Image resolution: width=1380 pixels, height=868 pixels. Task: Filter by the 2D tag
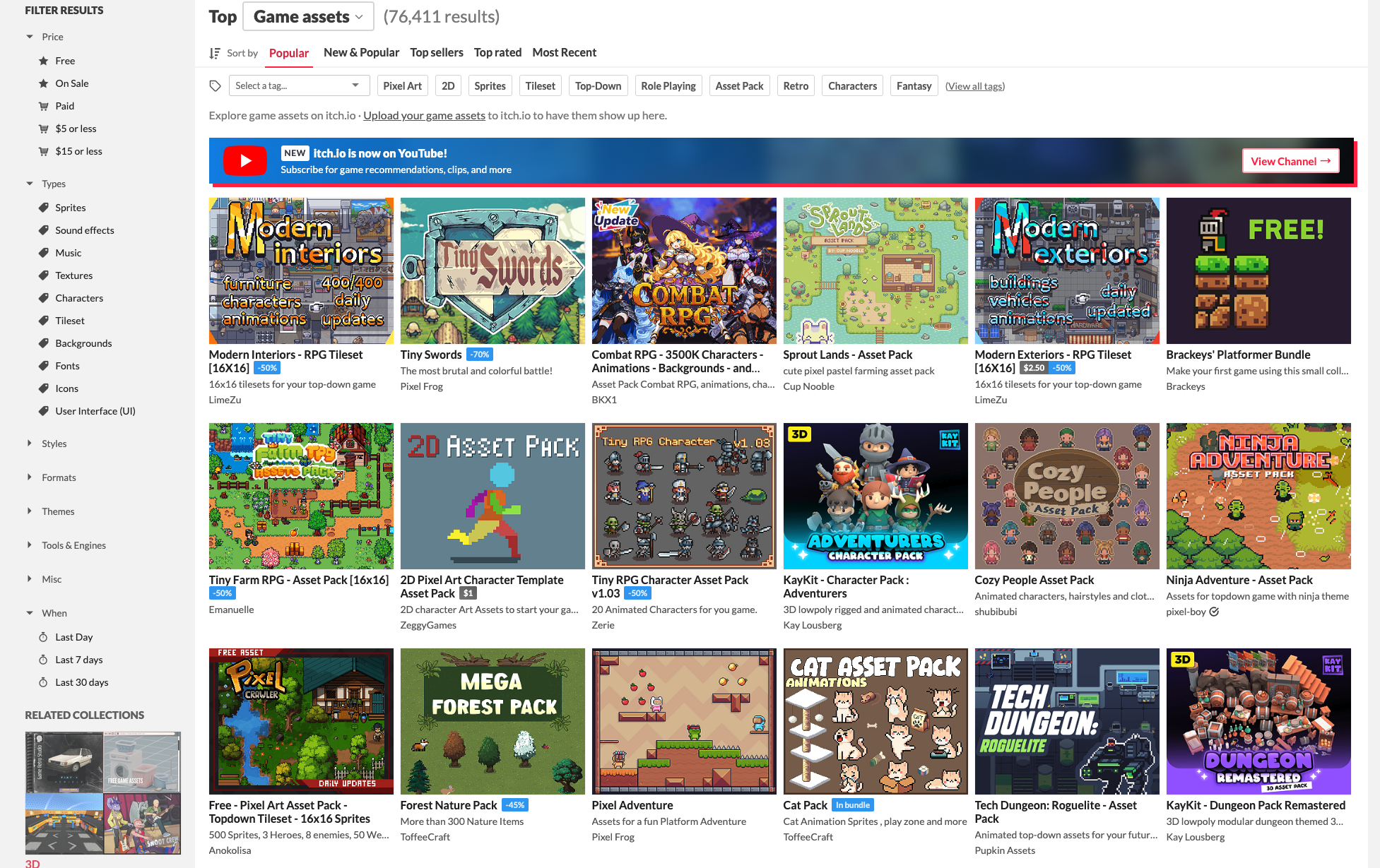coord(448,86)
